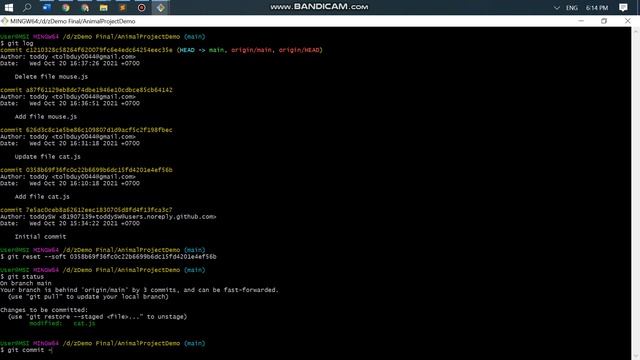Click date line 'Wed Oct 20 16:37:26 2021'

pos(70,63)
